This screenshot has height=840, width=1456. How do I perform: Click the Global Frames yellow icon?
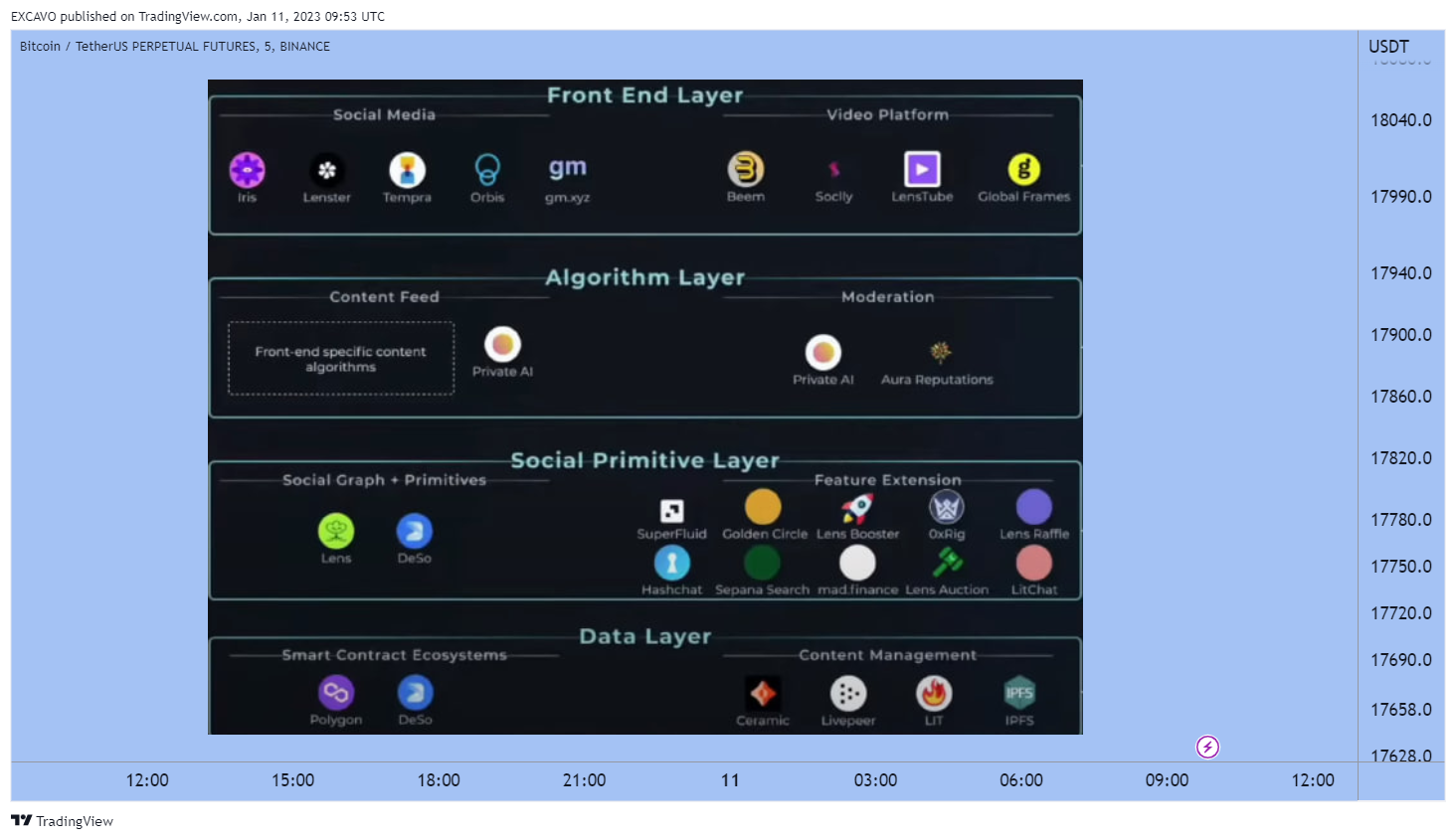click(x=1024, y=169)
